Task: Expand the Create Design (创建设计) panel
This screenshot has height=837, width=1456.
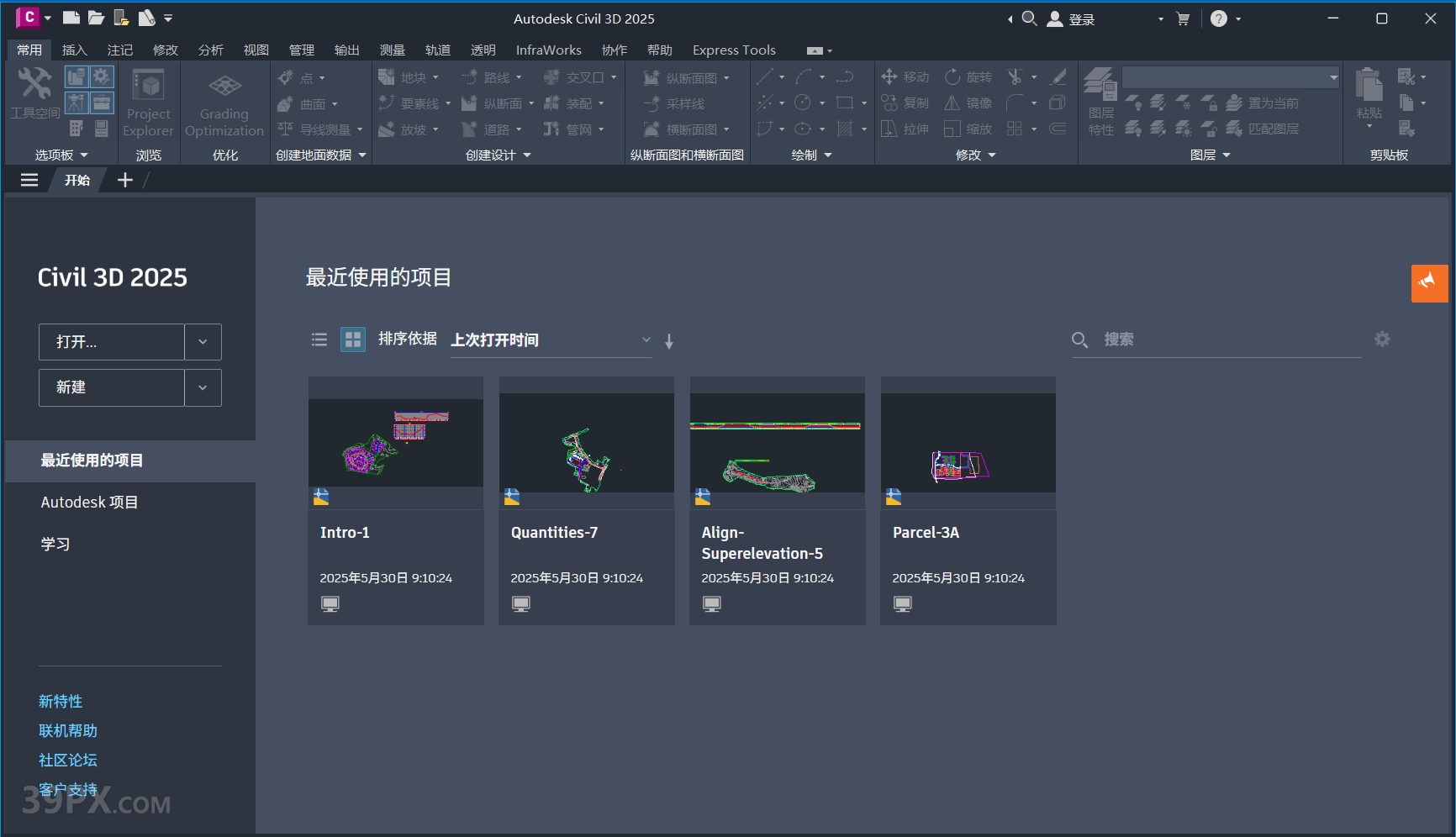Action: 499,155
